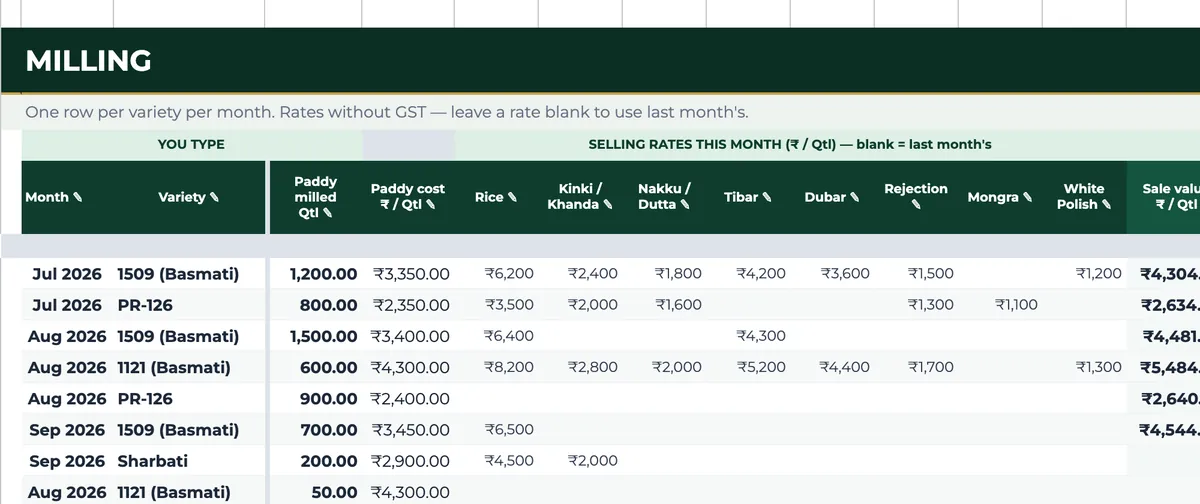Click empty Rice rate cell in Aug 2026 PR-126 row
Image resolution: width=1200 pixels, height=504 pixels.
[497, 399]
